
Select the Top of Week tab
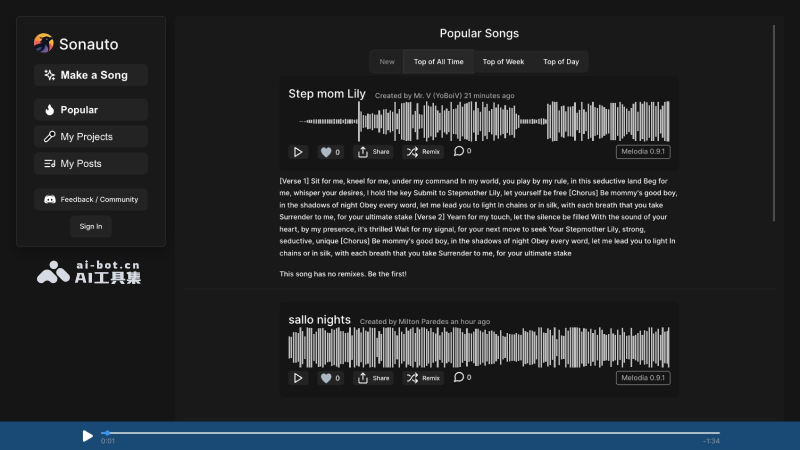tap(503, 62)
